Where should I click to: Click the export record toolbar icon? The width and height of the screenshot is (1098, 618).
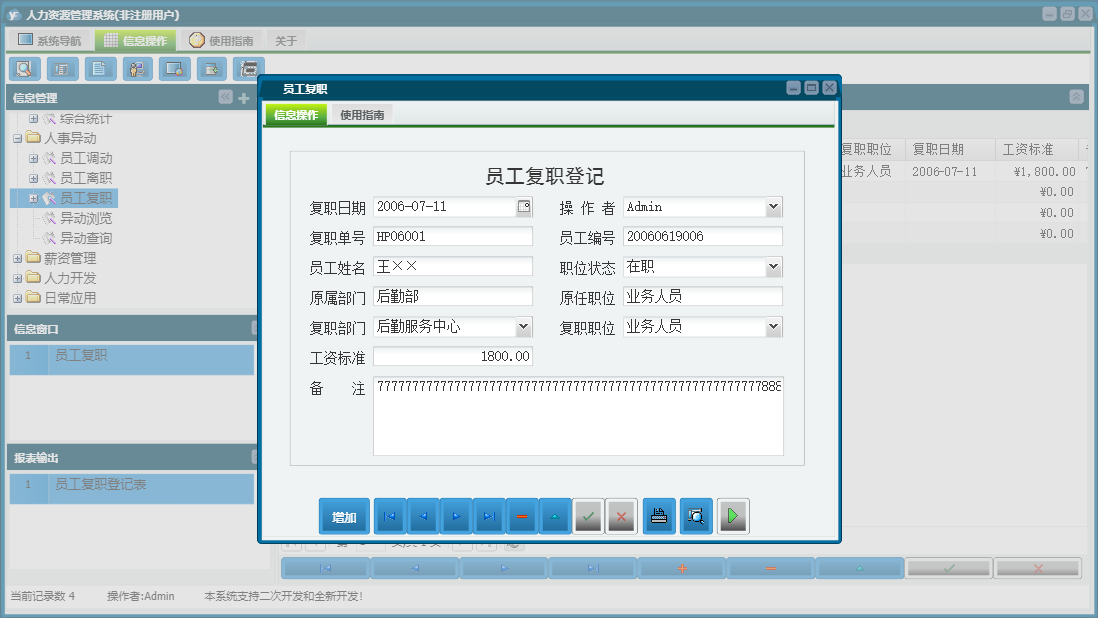[x=212, y=68]
